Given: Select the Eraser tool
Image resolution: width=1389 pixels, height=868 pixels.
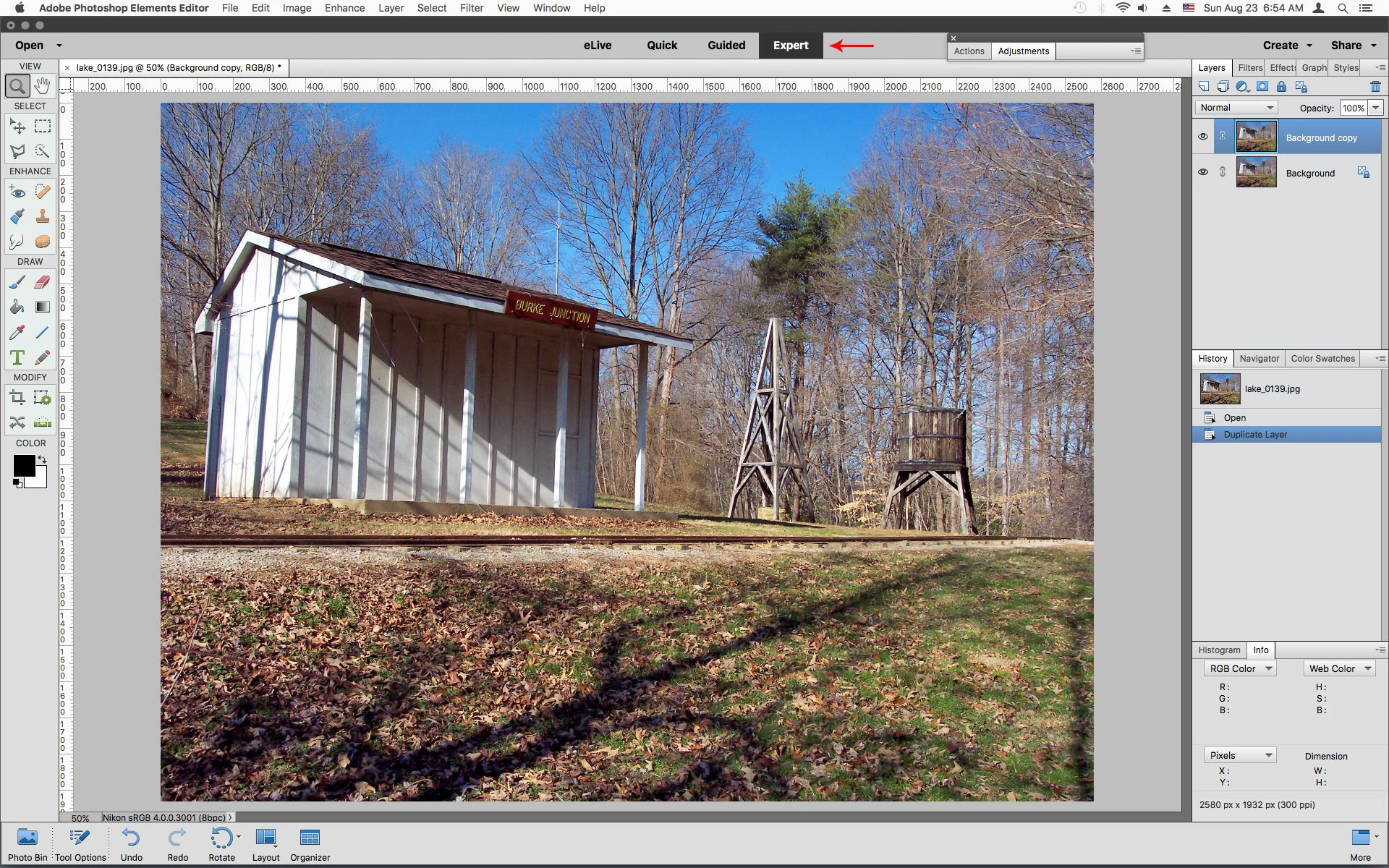Looking at the screenshot, I should 43,282.
